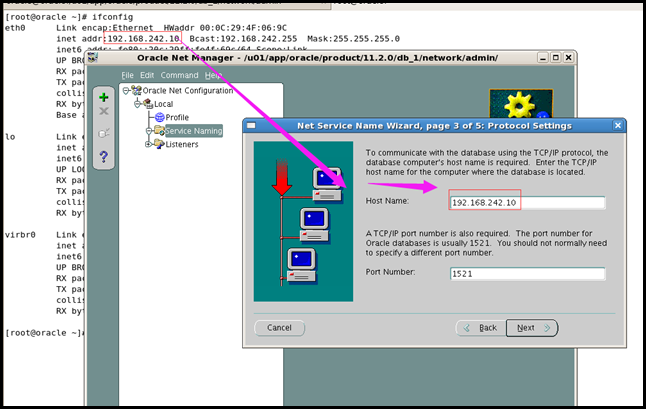Click the Local node icon
Viewport: 646px width, 409px height.
(x=148, y=104)
